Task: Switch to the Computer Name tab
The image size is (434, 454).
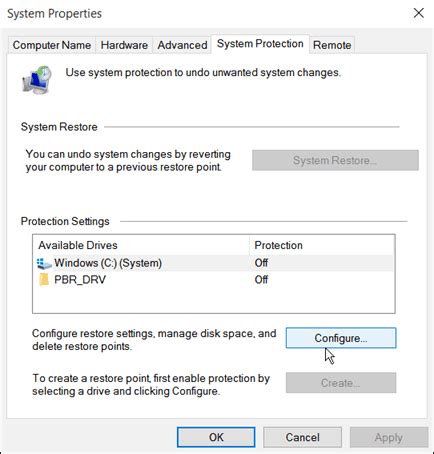Action: pyautogui.click(x=52, y=45)
